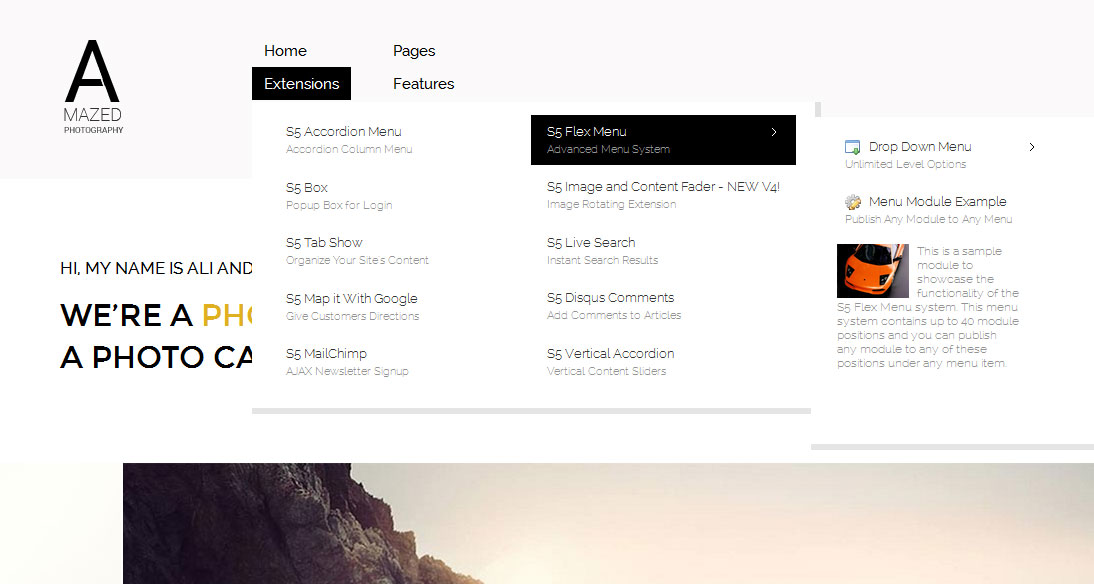Viewport: 1094px width, 584px height.
Task: Open S5 Tab Show extension
Action: tap(324, 243)
